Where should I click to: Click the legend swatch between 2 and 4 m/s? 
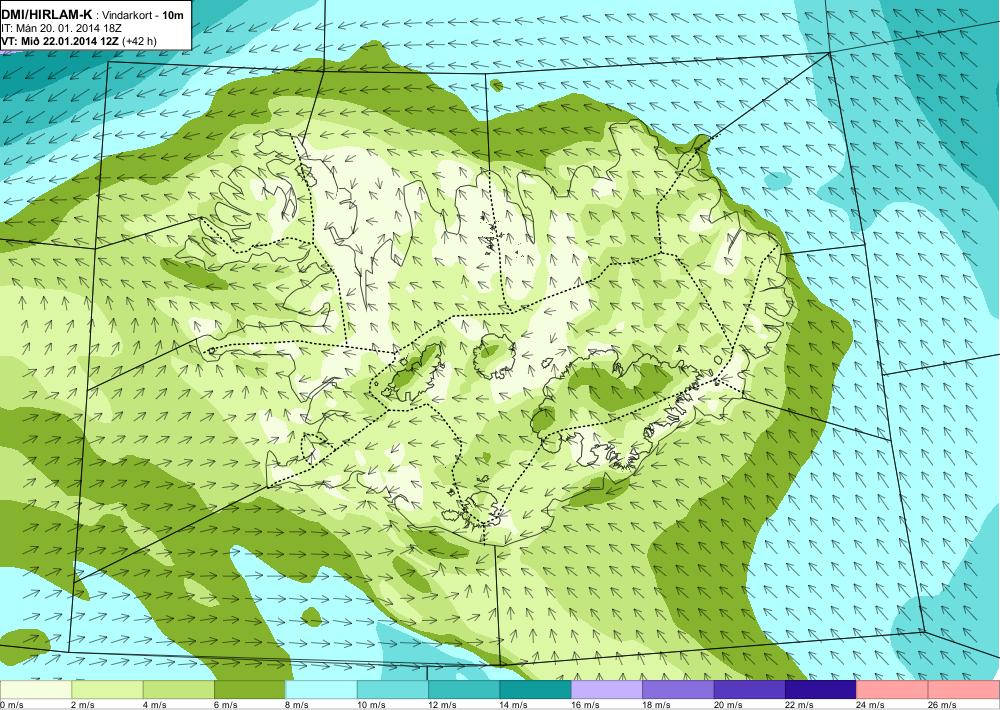[107, 690]
